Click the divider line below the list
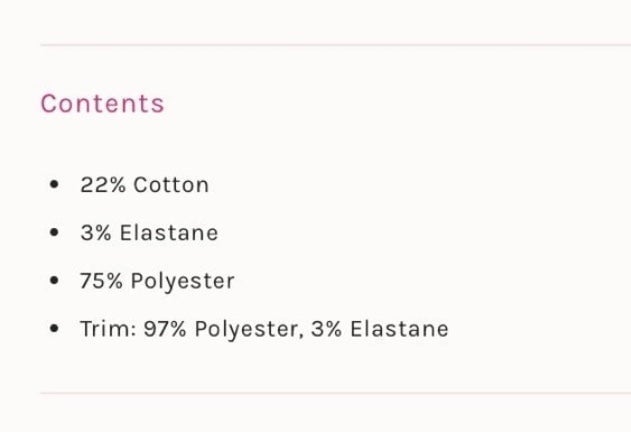 click(x=336, y=393)
